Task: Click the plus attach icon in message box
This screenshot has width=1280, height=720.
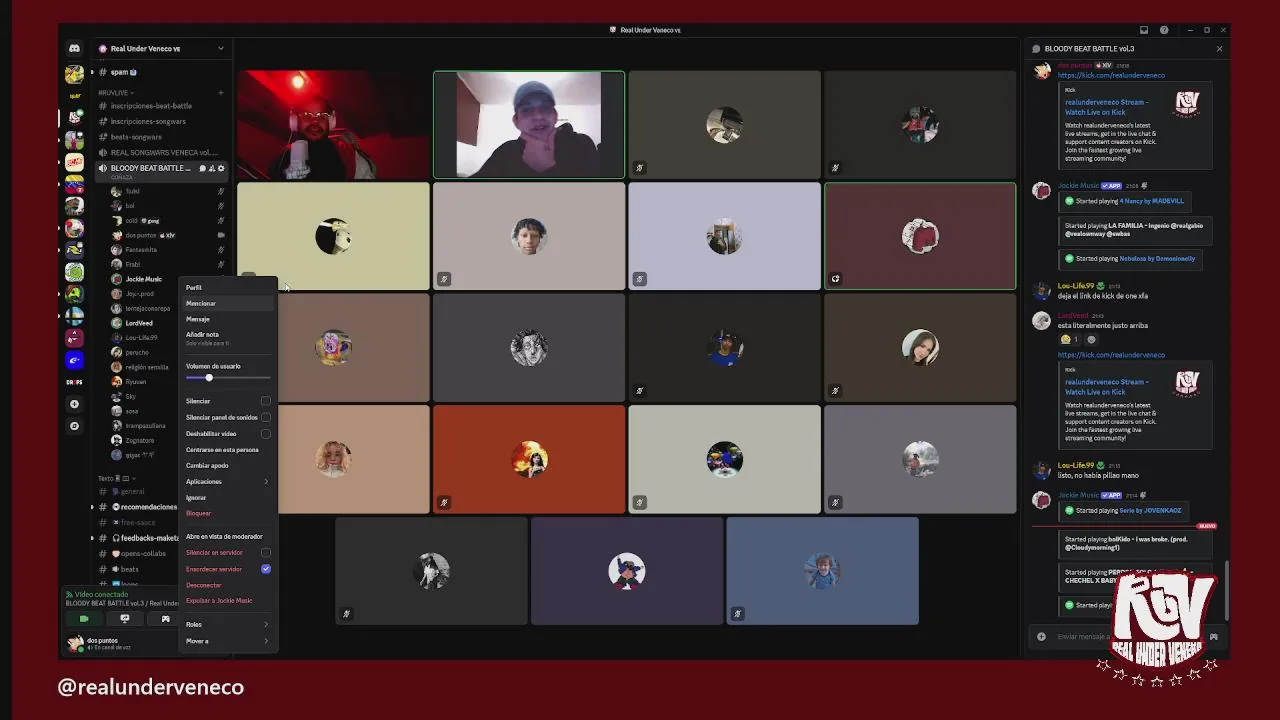Action: (1041, 636)
